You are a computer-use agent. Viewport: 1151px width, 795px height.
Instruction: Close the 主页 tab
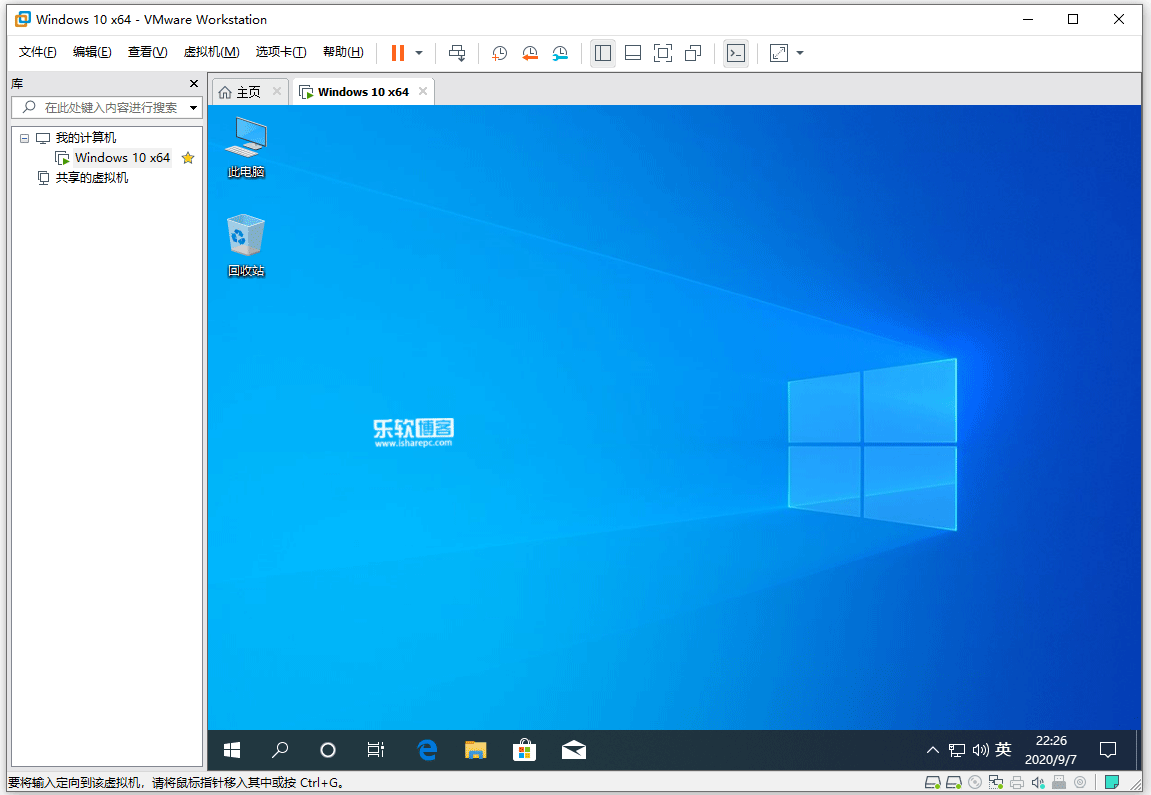(277, 91)
